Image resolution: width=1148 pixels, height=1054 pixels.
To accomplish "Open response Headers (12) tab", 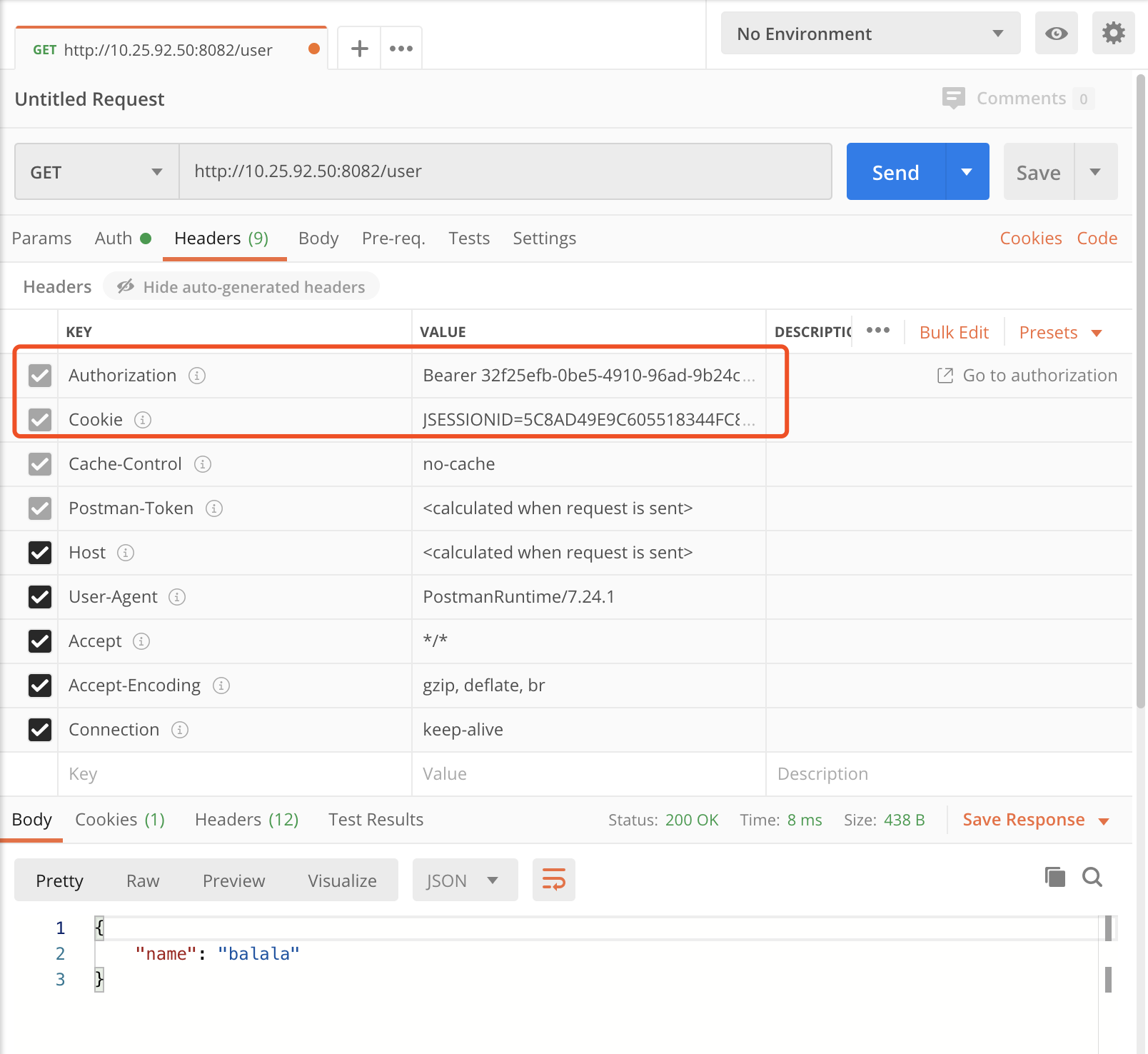I will (247, 820).
